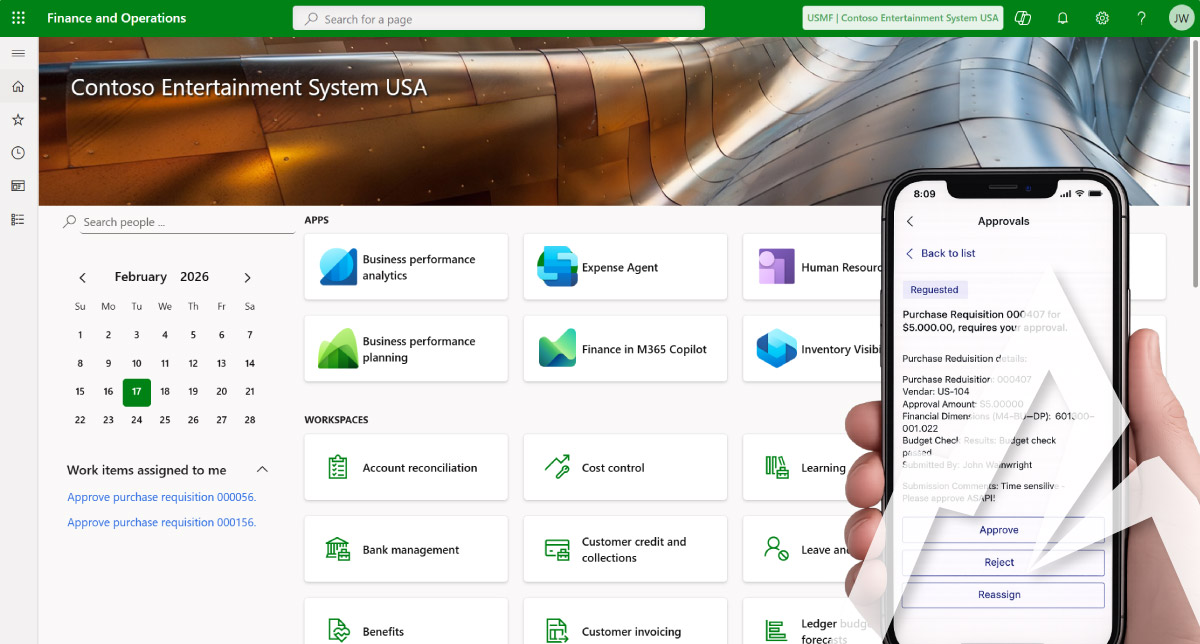This screenshot has width=1200, height=644.
Task: Open the app launcher grid icon
Action: [18, 17]
